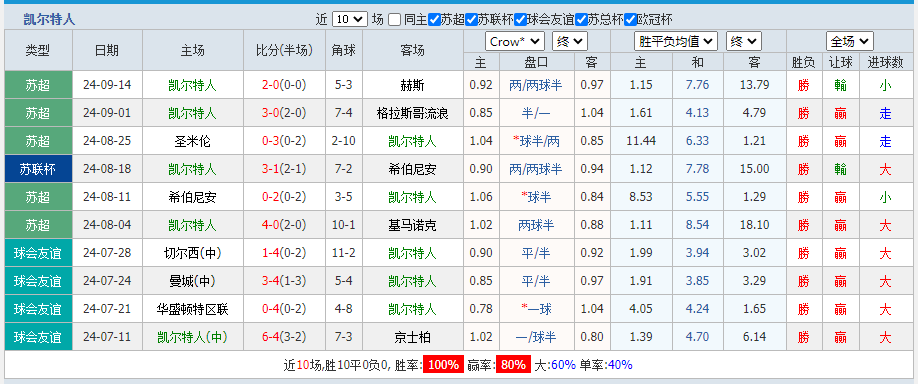This screenshot has width=918, height=384.
Task: Uncheck the 苏总杯 filter checkbox
Action: 581,19
